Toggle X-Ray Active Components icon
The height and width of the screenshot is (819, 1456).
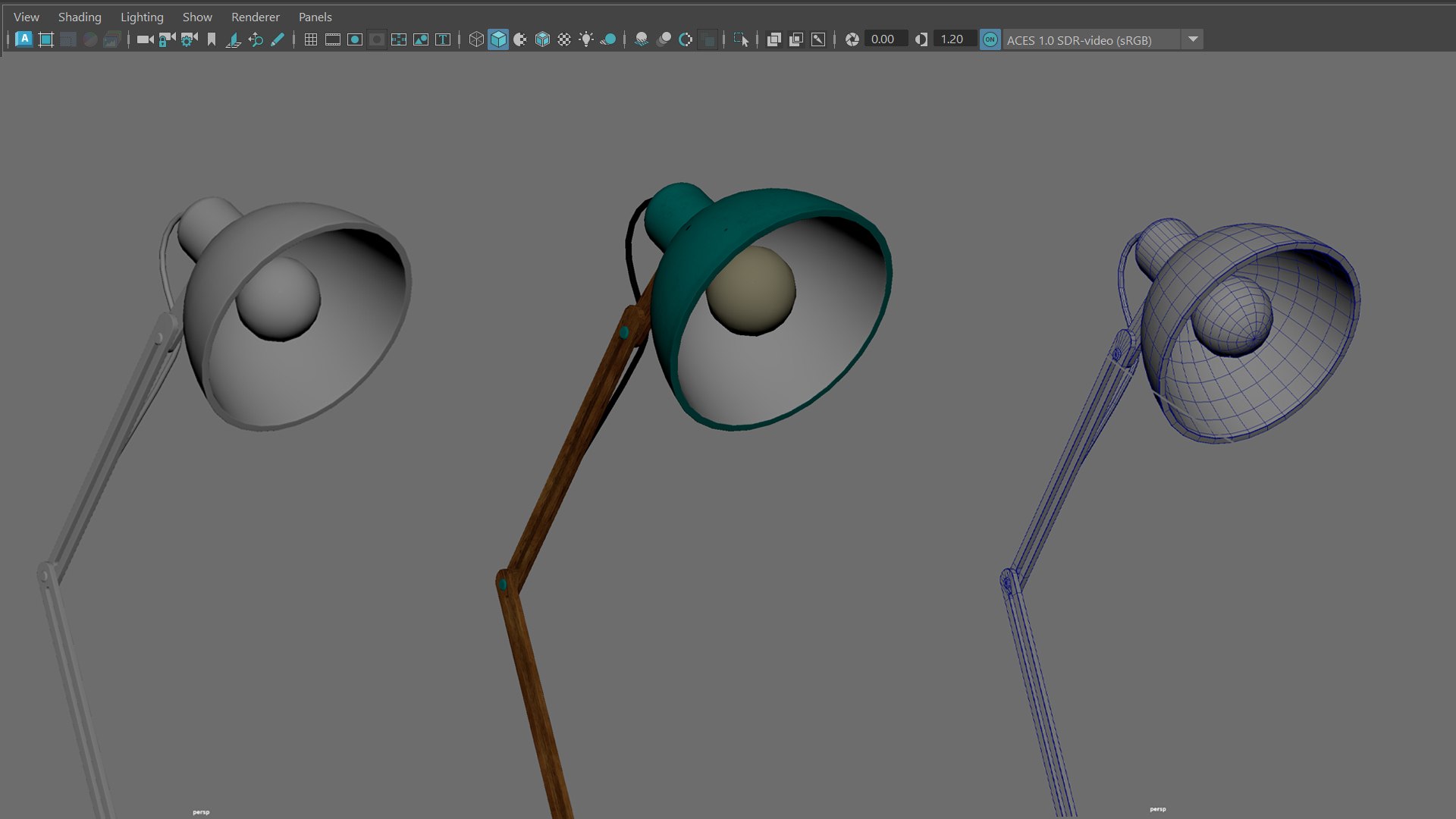click(x=795, y=39)
